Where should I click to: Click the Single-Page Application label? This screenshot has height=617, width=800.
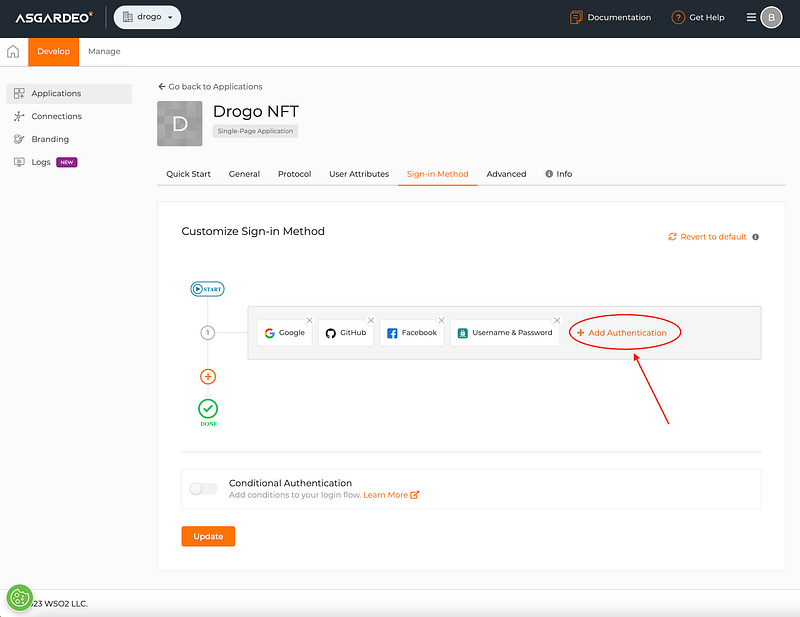[255, 131]
